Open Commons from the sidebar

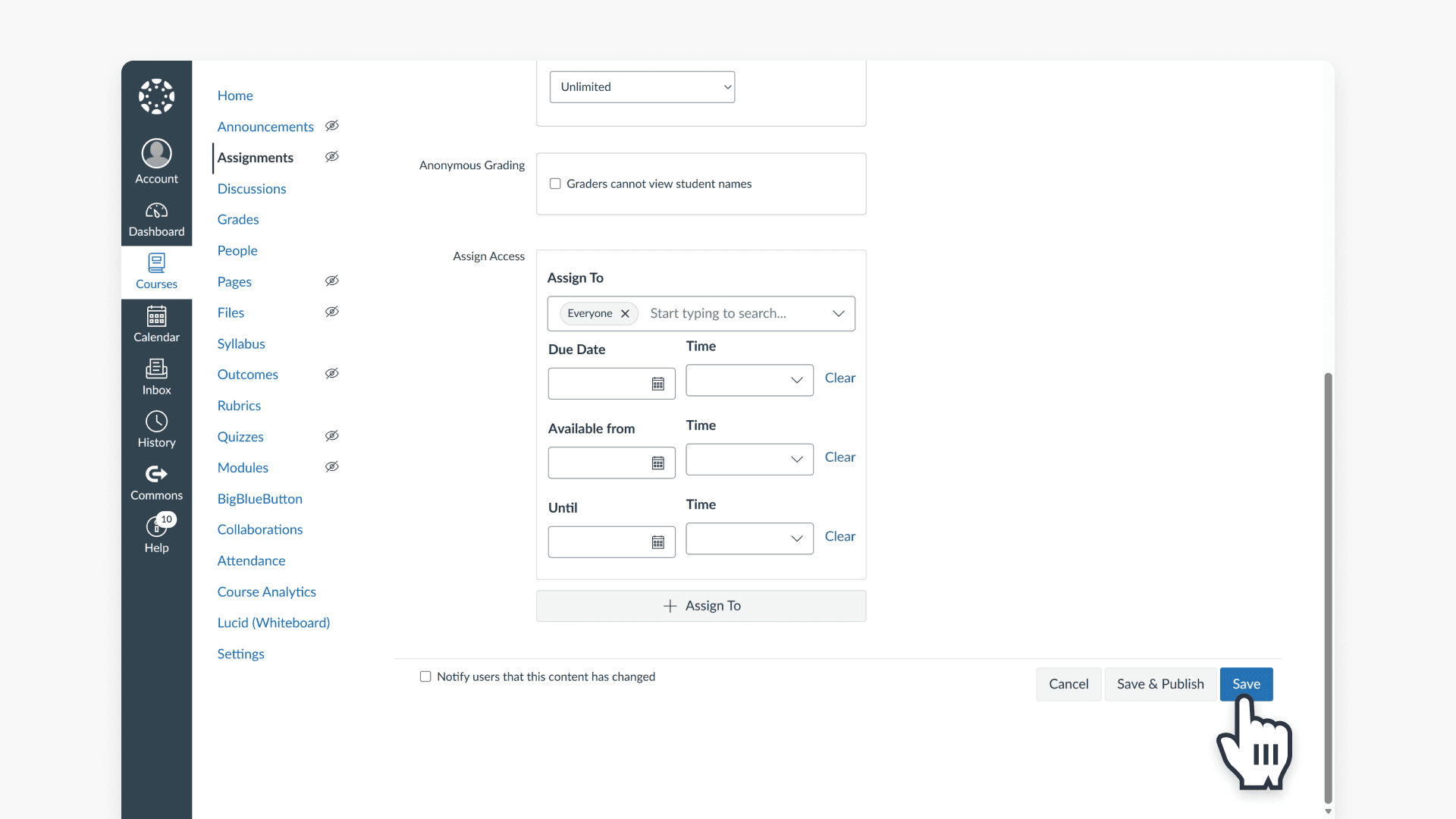click(x=156, y=482)
